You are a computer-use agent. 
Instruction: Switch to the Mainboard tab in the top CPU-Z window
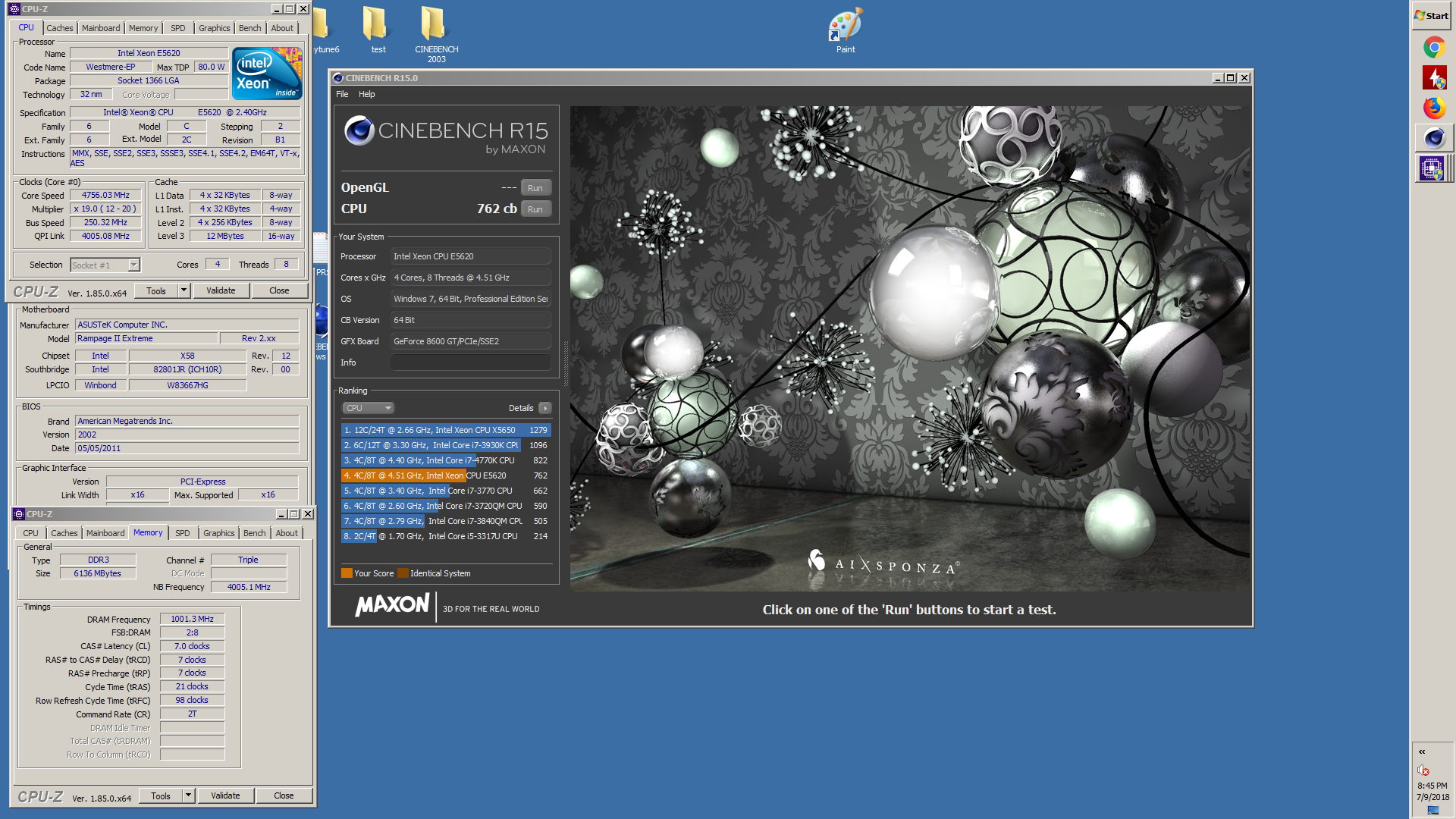(101, 28)
